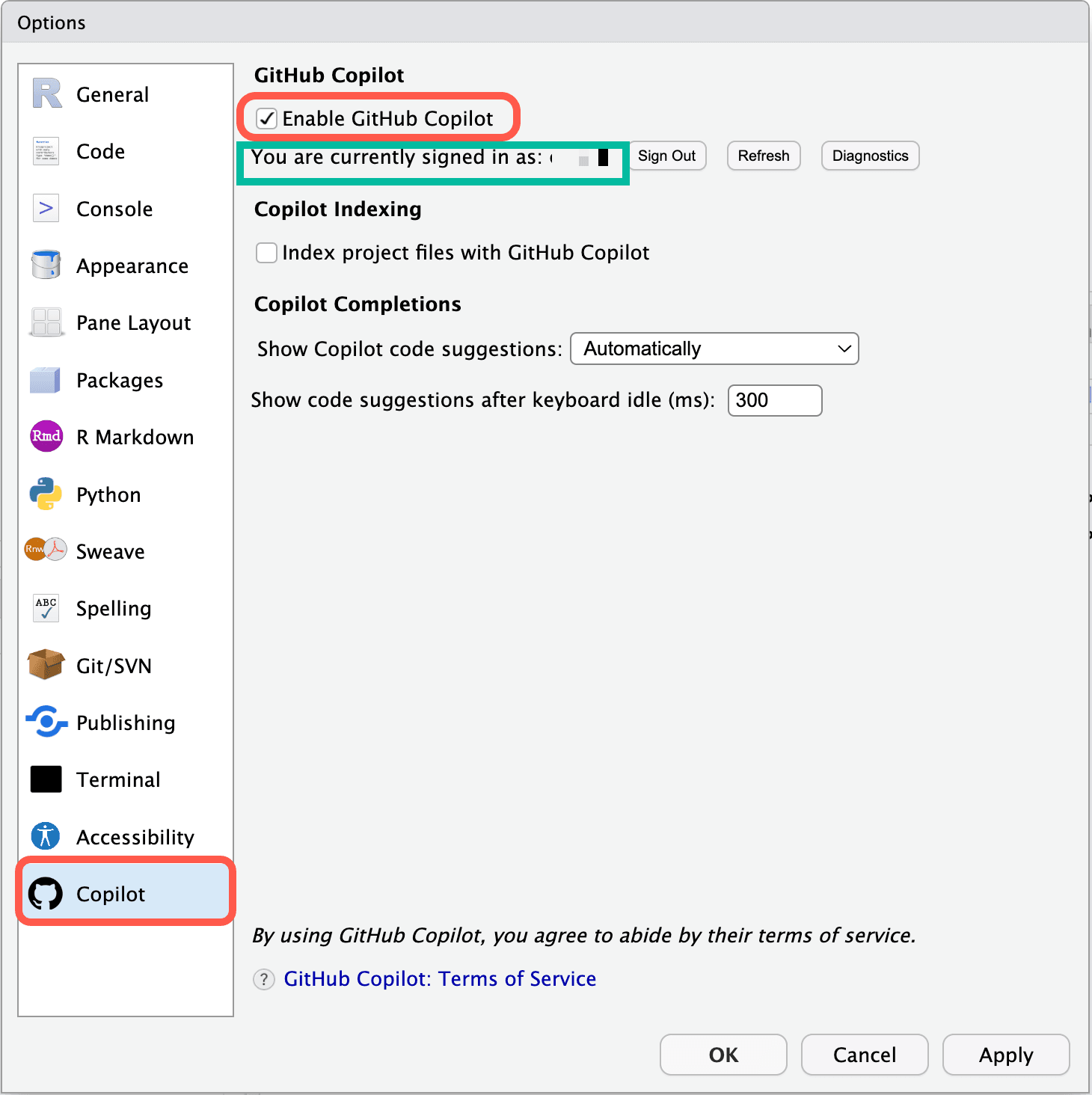The width and height of the screenshot is (1092, 1095).
Task: Click the Diagnostics button
Action: [x=870, y=156]
